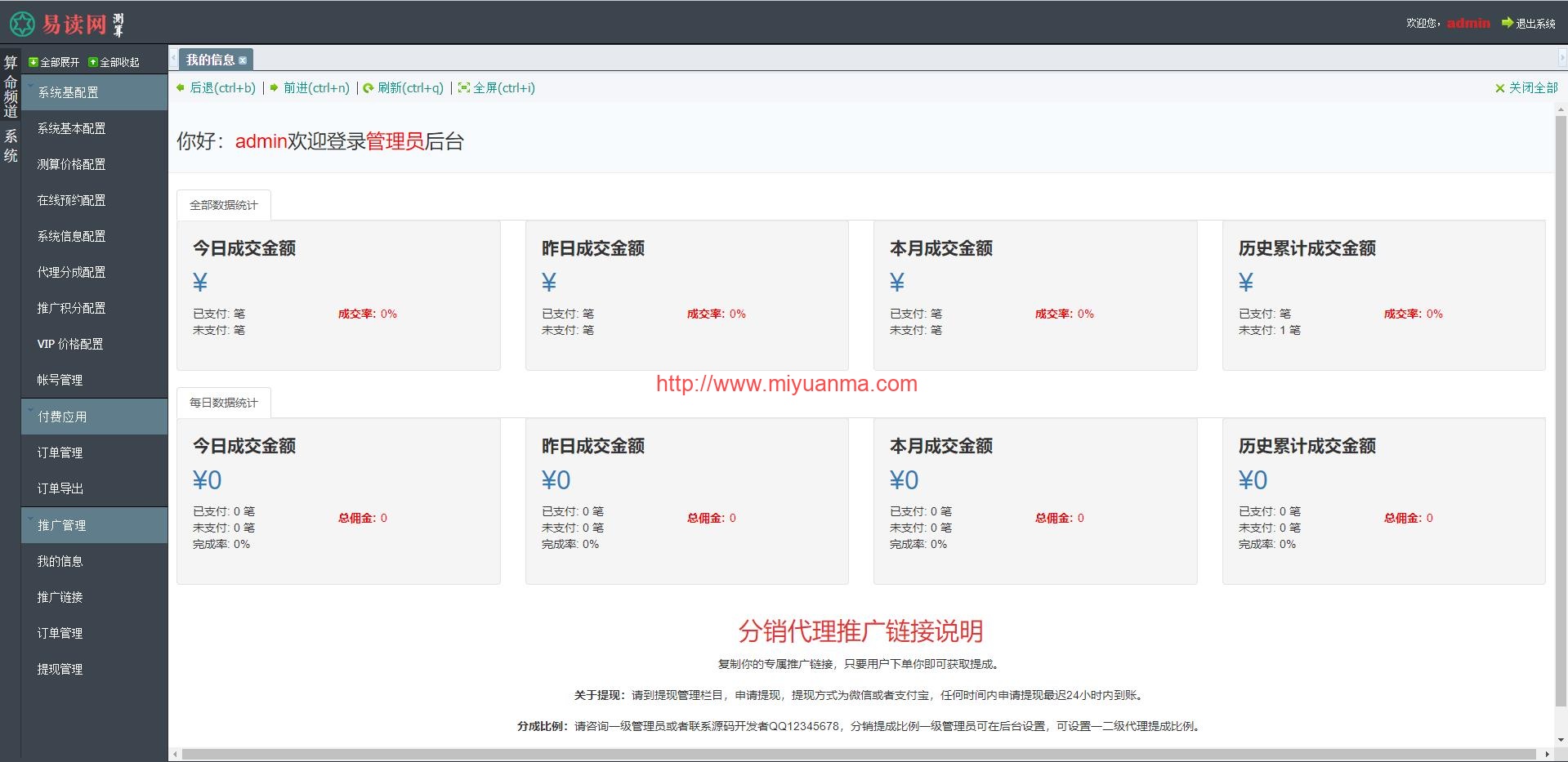Open 推广链接 in the sidebar

60,598
